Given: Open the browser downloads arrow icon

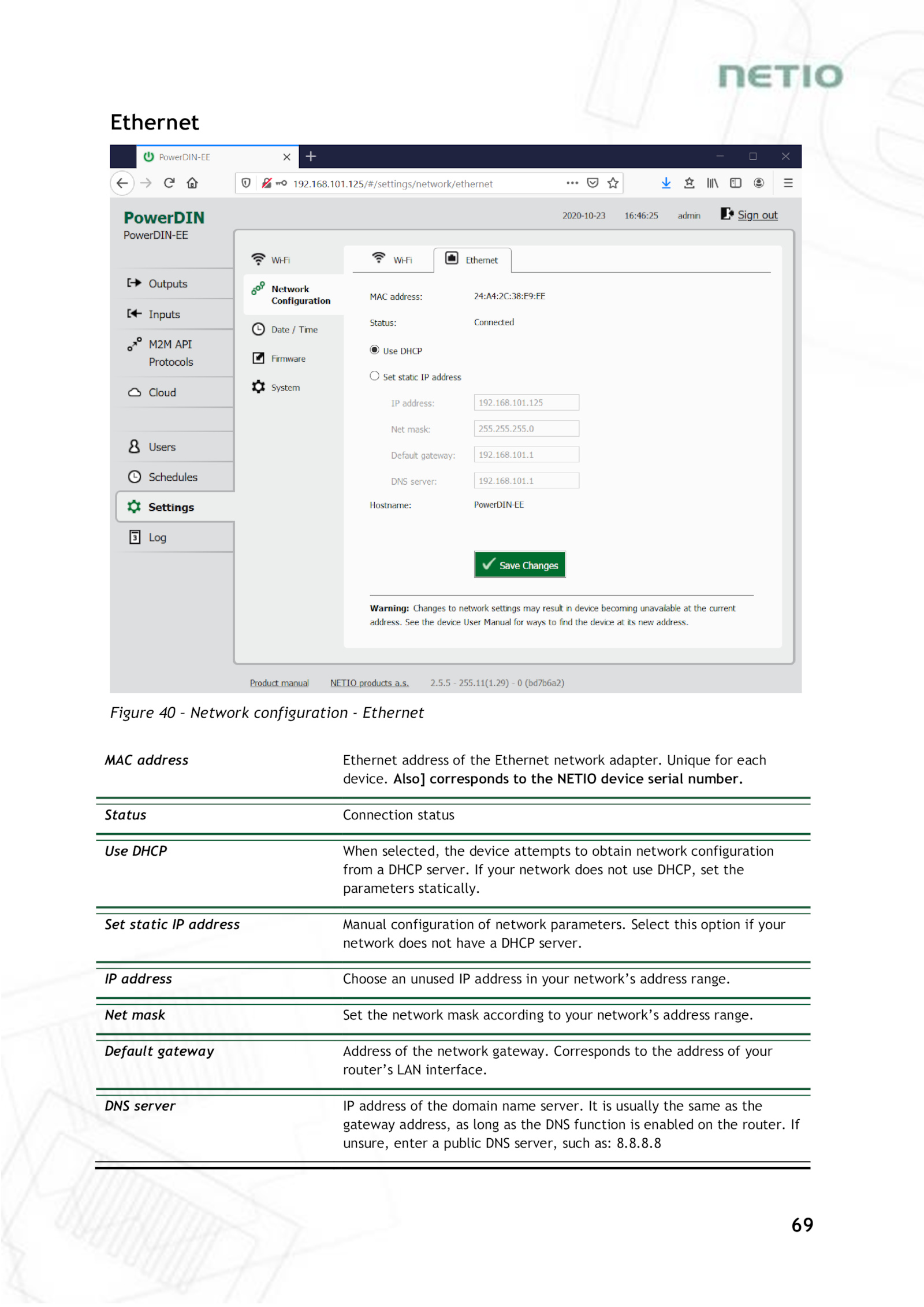Looking at the screenshot, I should (666, 183).
